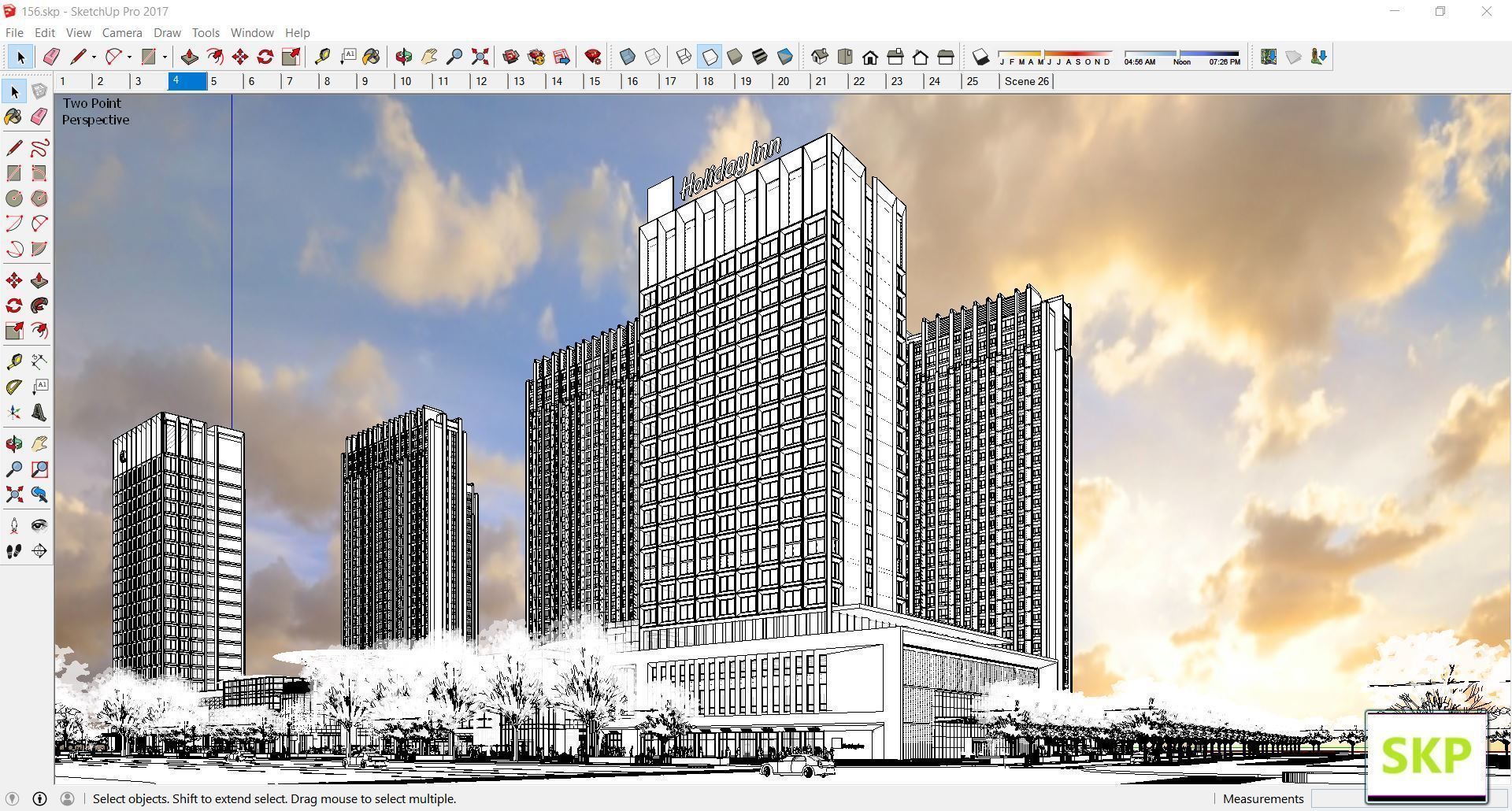Image resolution: width=1512 pixels, height=811 pixels.
Task: Pick the Axes tool
Action: tap(14, 413)
